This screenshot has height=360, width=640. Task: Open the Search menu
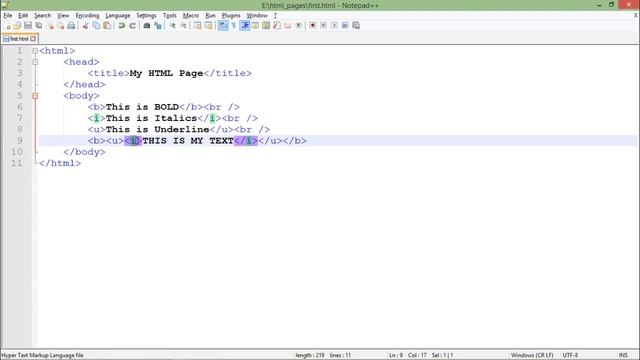coord(42,16)
